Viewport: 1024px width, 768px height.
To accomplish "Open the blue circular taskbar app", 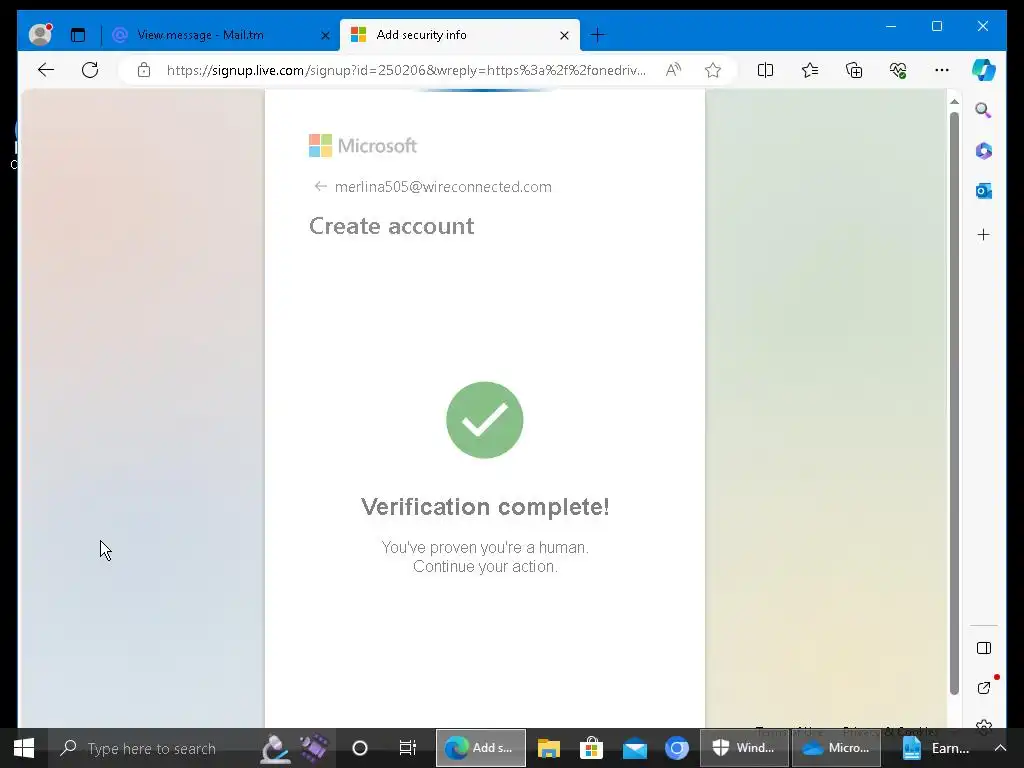I will (677, 748).
